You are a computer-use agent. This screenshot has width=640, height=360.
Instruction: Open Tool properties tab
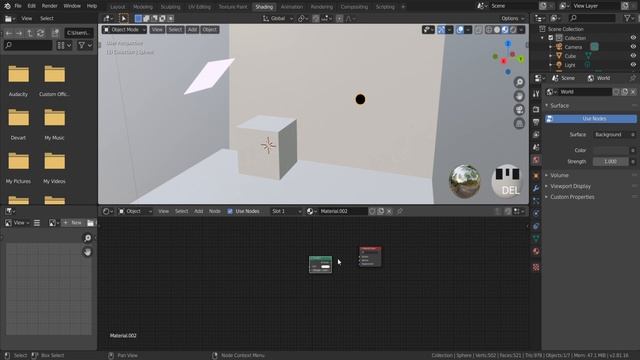coord(536,94)
